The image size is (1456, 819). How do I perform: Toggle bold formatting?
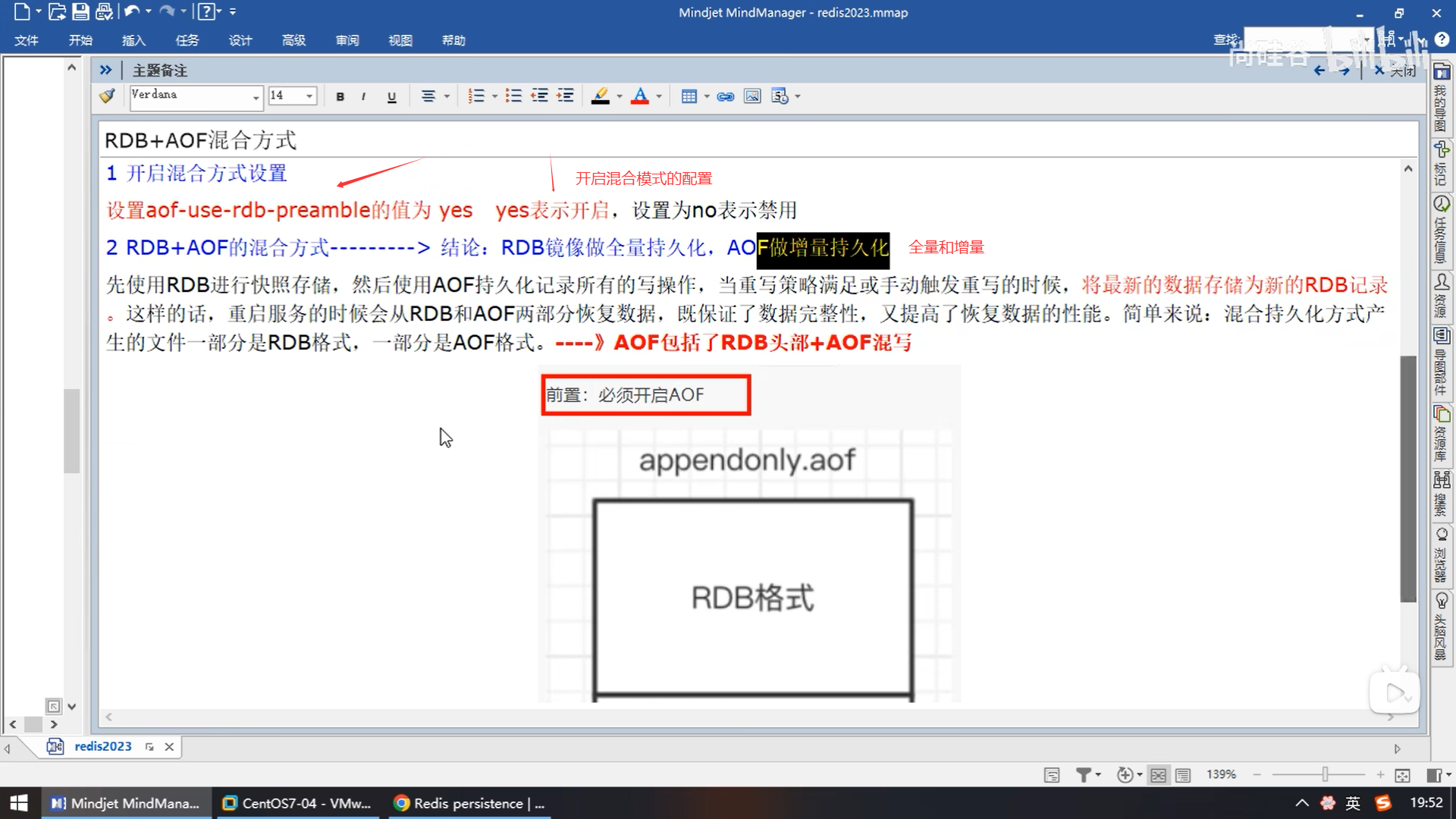(340, 96)
